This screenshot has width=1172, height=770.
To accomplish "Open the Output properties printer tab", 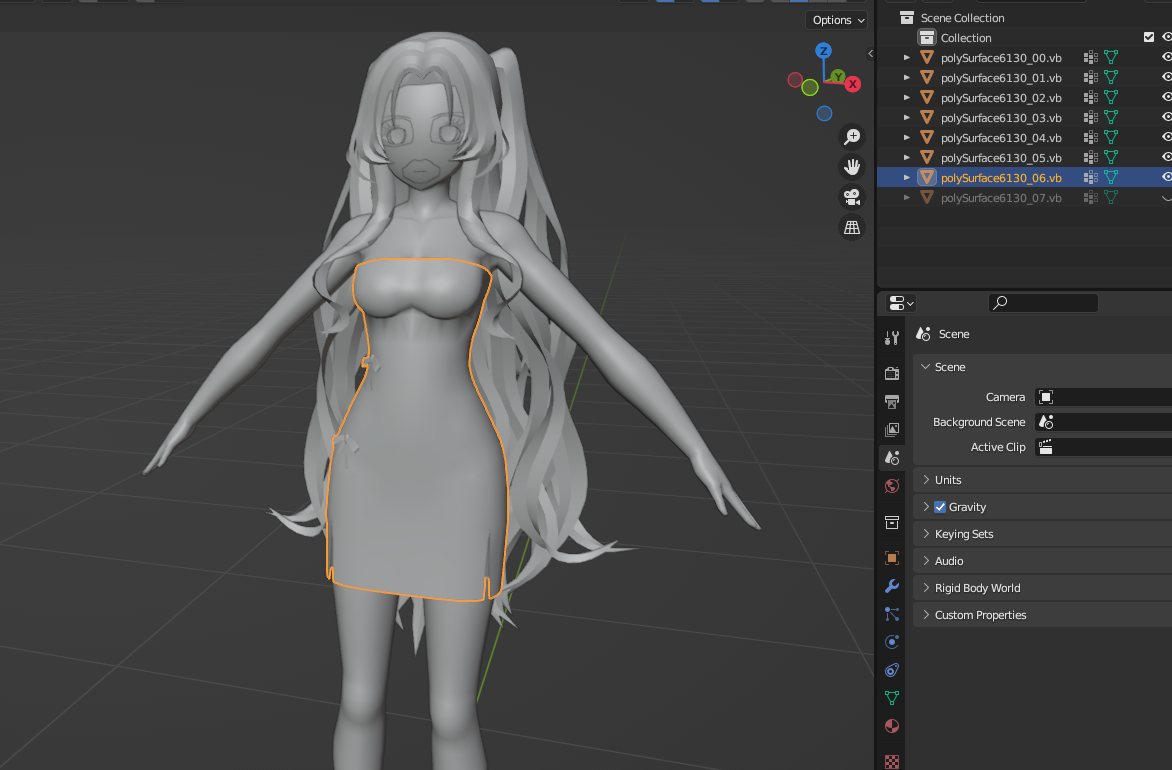I will click(892, 401).
